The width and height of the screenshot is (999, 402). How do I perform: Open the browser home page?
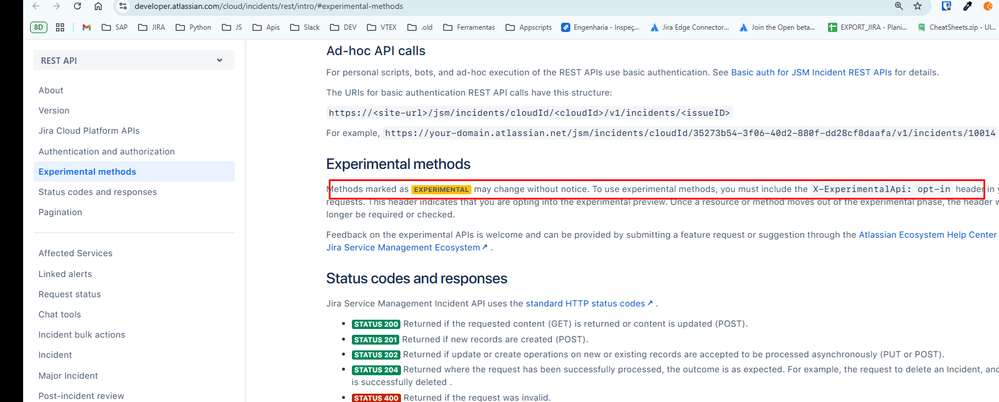tap(97, 6)
